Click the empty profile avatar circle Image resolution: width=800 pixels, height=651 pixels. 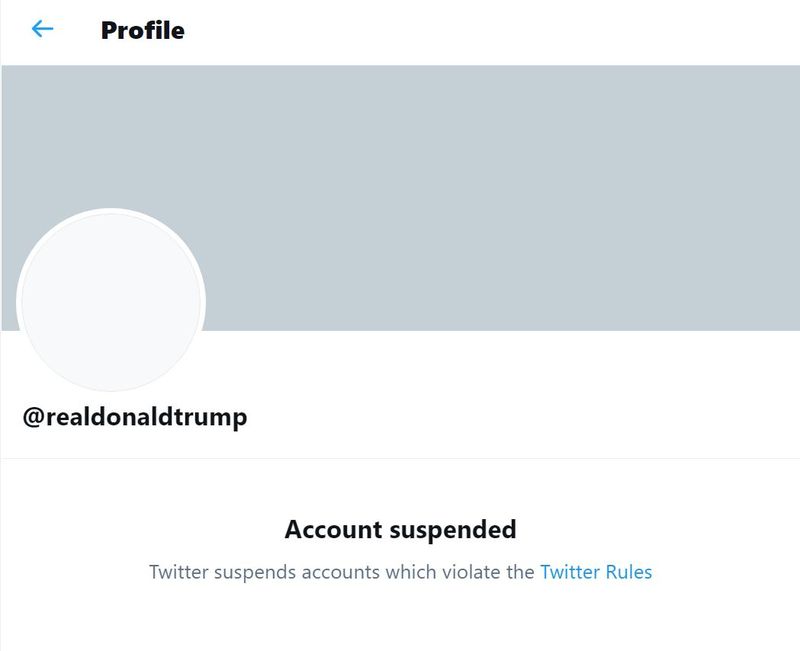[111, 301]
